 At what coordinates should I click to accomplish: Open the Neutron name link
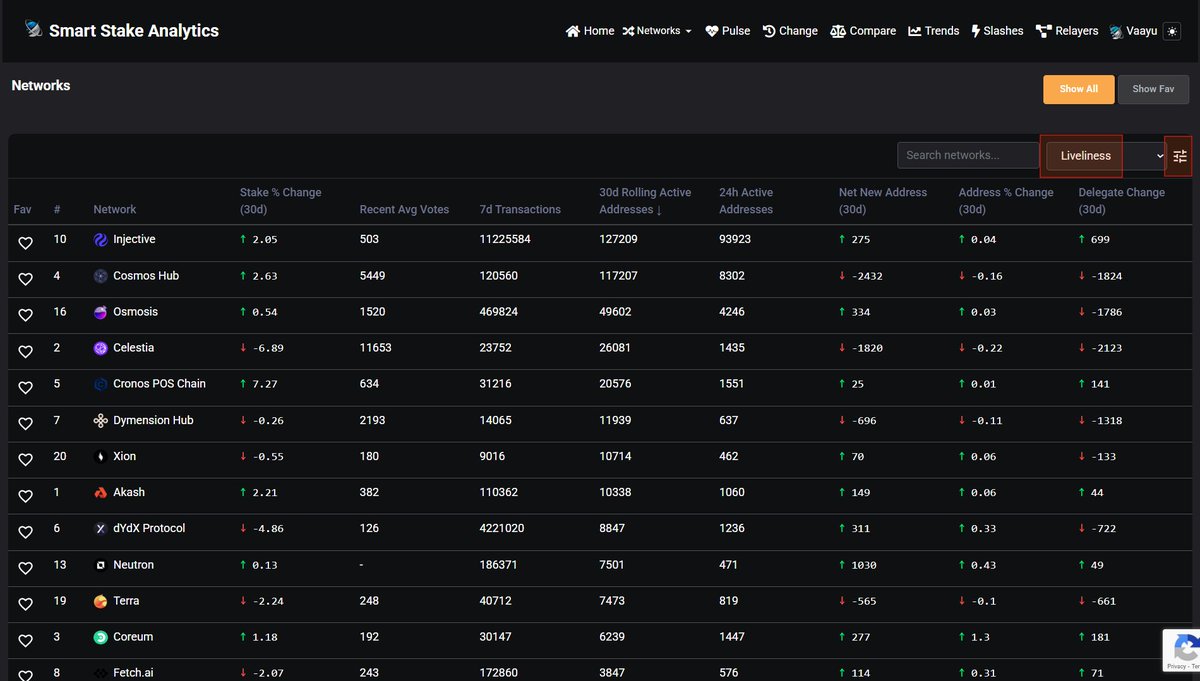tap(133, 565)
